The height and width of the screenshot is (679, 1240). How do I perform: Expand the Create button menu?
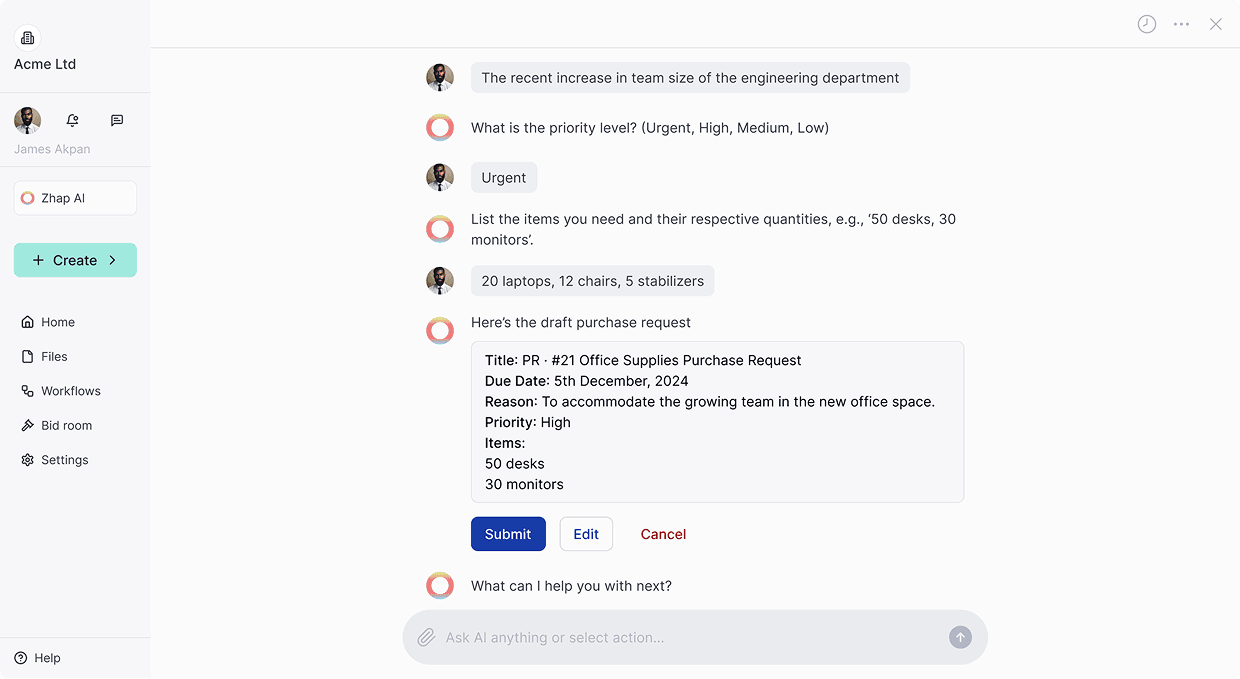pos(75,260)
